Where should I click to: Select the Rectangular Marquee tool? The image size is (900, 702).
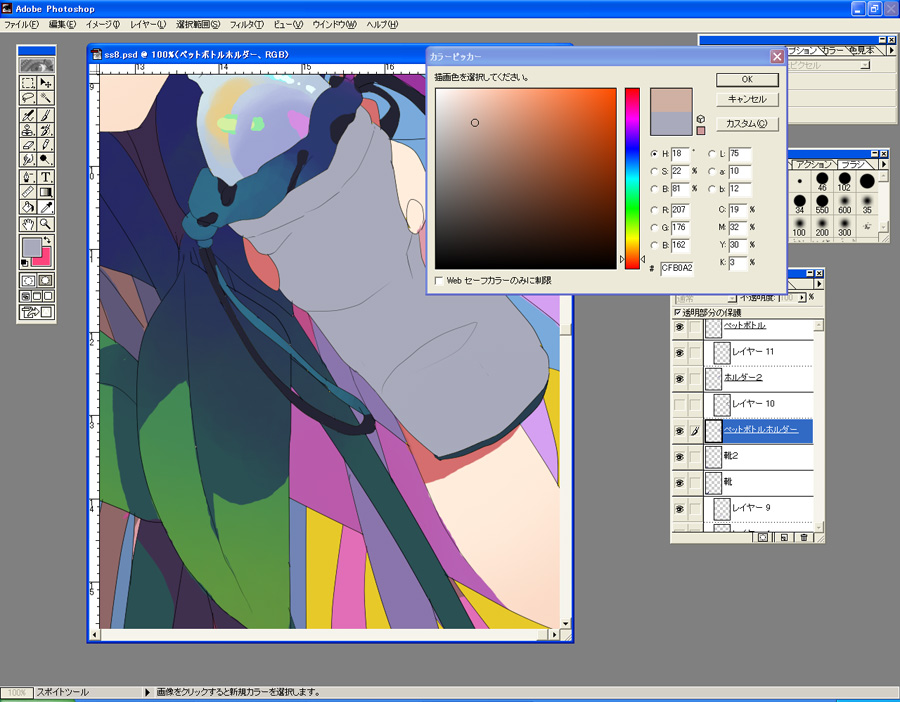click(28, 83)
